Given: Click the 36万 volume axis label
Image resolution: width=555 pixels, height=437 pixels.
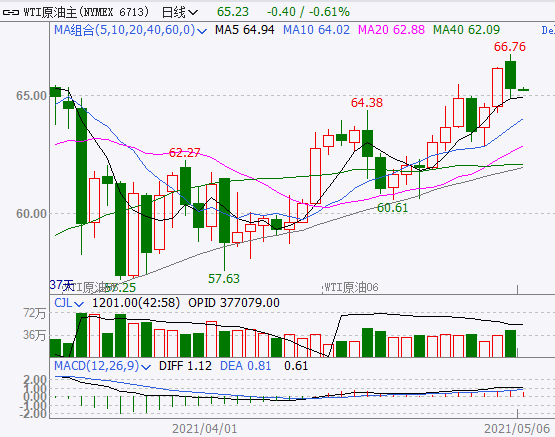Looking at the screenshot, I should pos(35,335).
